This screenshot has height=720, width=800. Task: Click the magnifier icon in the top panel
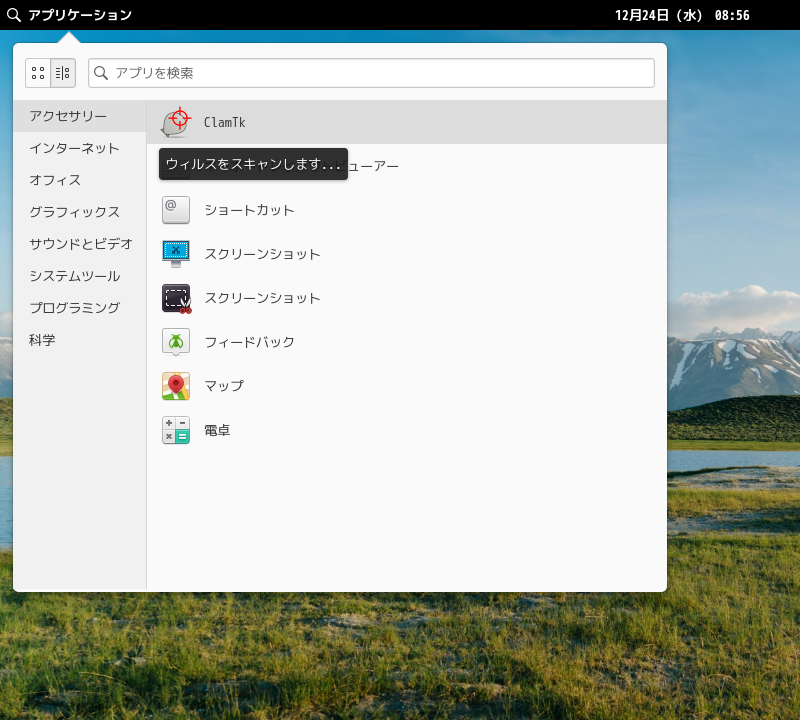point(14,15)
